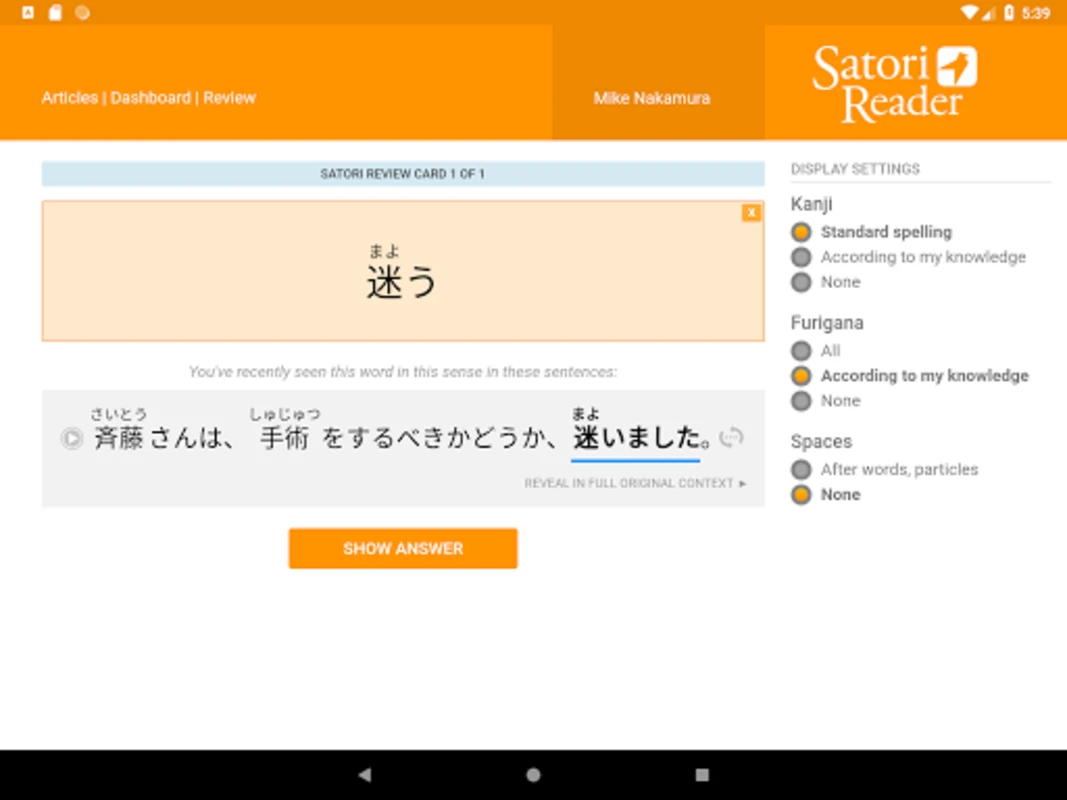Open the Review section

point(229,98)
